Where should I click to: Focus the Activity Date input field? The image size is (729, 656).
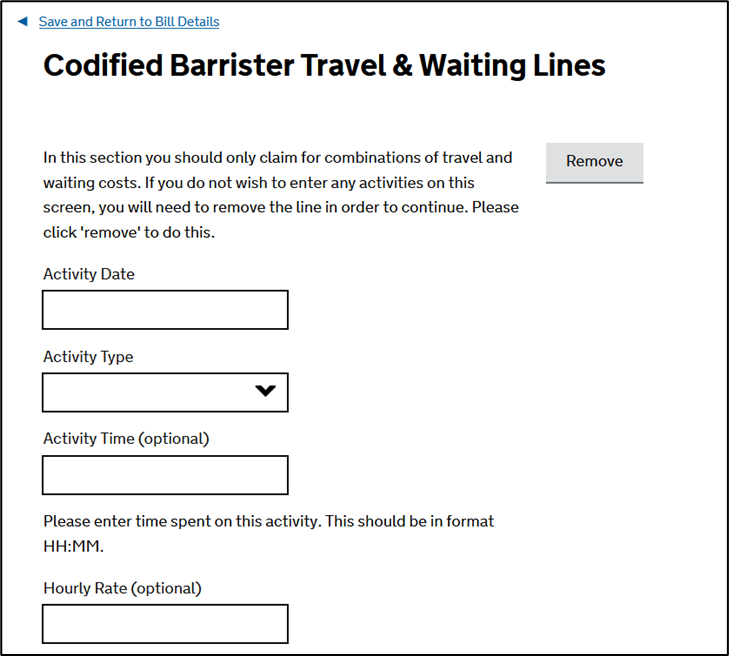(165, 310)
